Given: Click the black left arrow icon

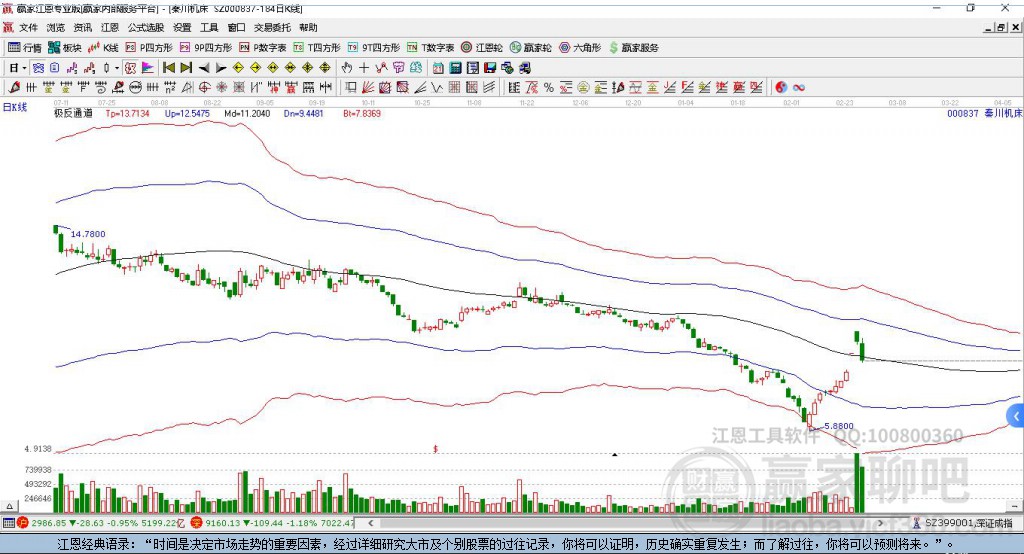Looking at the screenshot, I should 204,68.
